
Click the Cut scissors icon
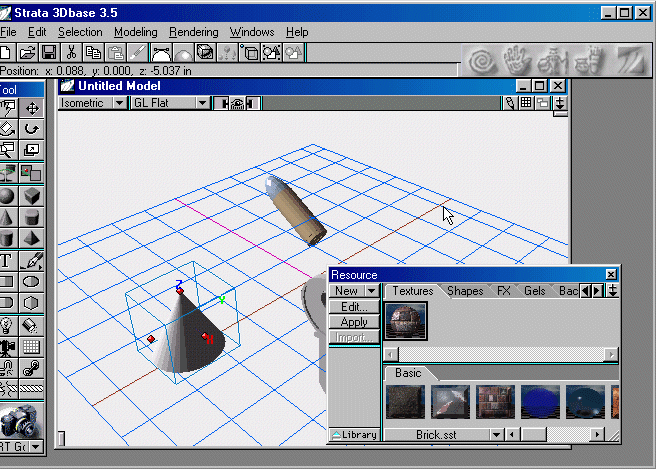tap(71, 53)
